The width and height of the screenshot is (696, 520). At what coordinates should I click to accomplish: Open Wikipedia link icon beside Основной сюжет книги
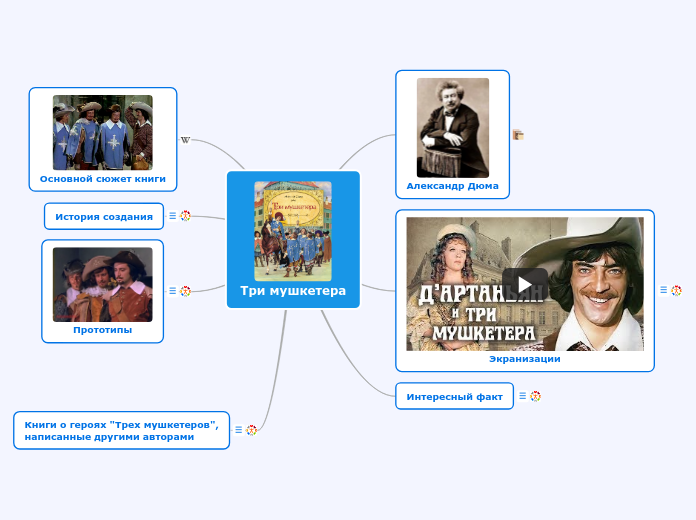pyautogui.click(x=185, y=140)
